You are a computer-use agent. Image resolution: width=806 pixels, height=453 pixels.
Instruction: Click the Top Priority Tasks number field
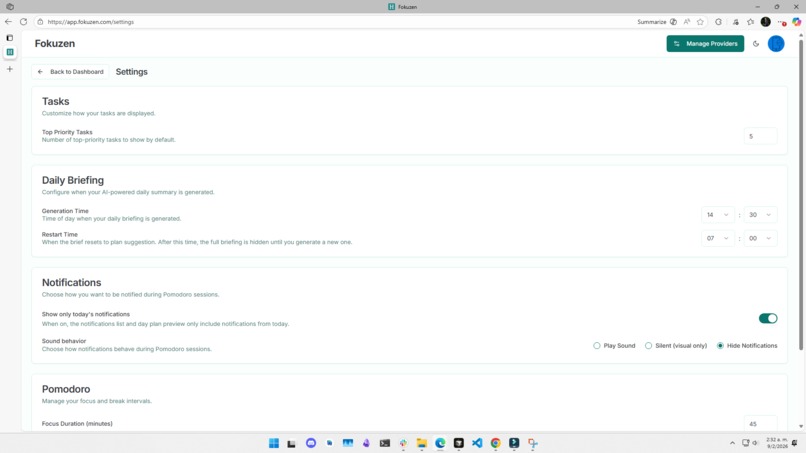760,136
